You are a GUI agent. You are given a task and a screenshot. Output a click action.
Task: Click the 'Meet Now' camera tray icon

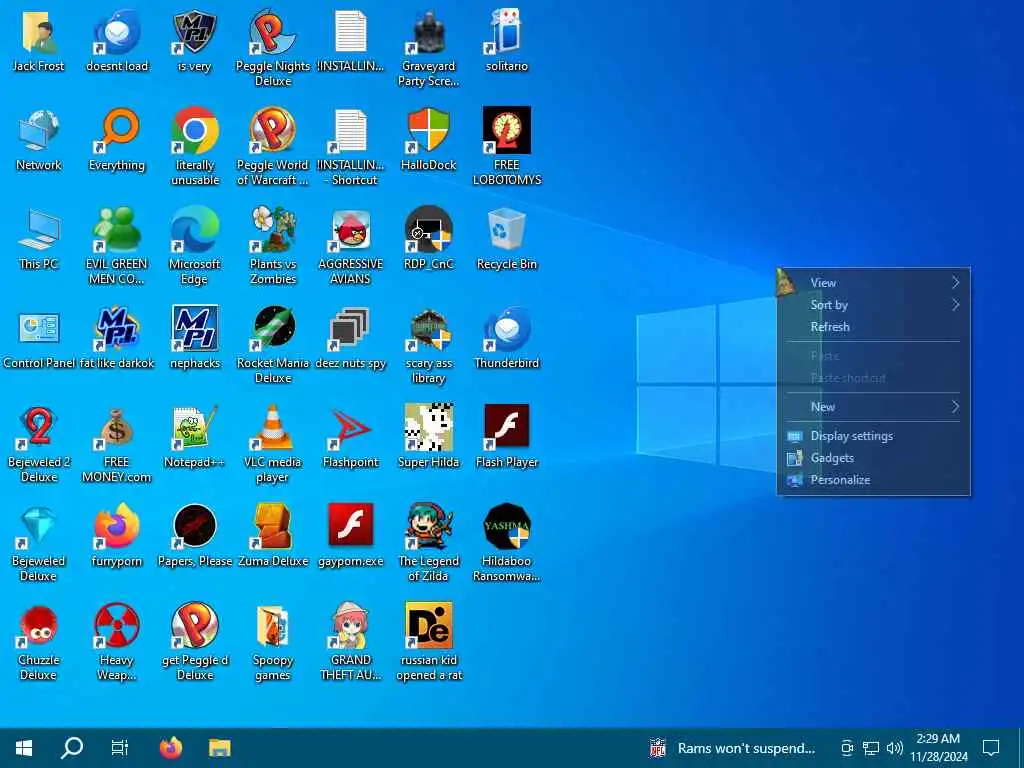coord(847,748)
